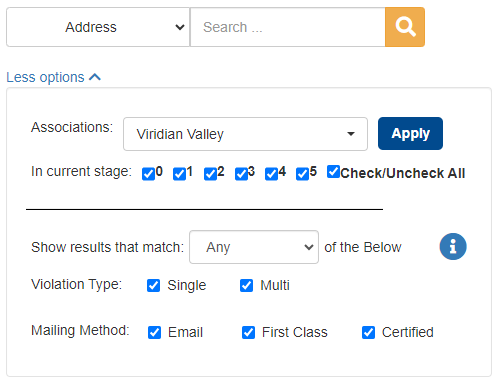Click the chevron beside Less options
This screenshot has width=499, height=384.
[x=95, y=77]
